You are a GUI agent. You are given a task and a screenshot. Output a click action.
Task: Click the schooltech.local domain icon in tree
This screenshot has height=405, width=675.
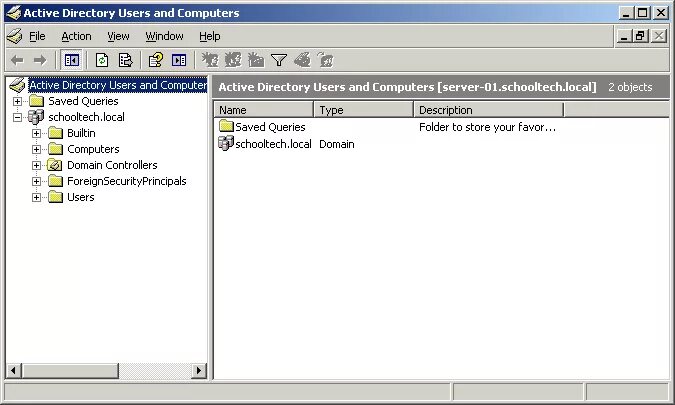36,117
